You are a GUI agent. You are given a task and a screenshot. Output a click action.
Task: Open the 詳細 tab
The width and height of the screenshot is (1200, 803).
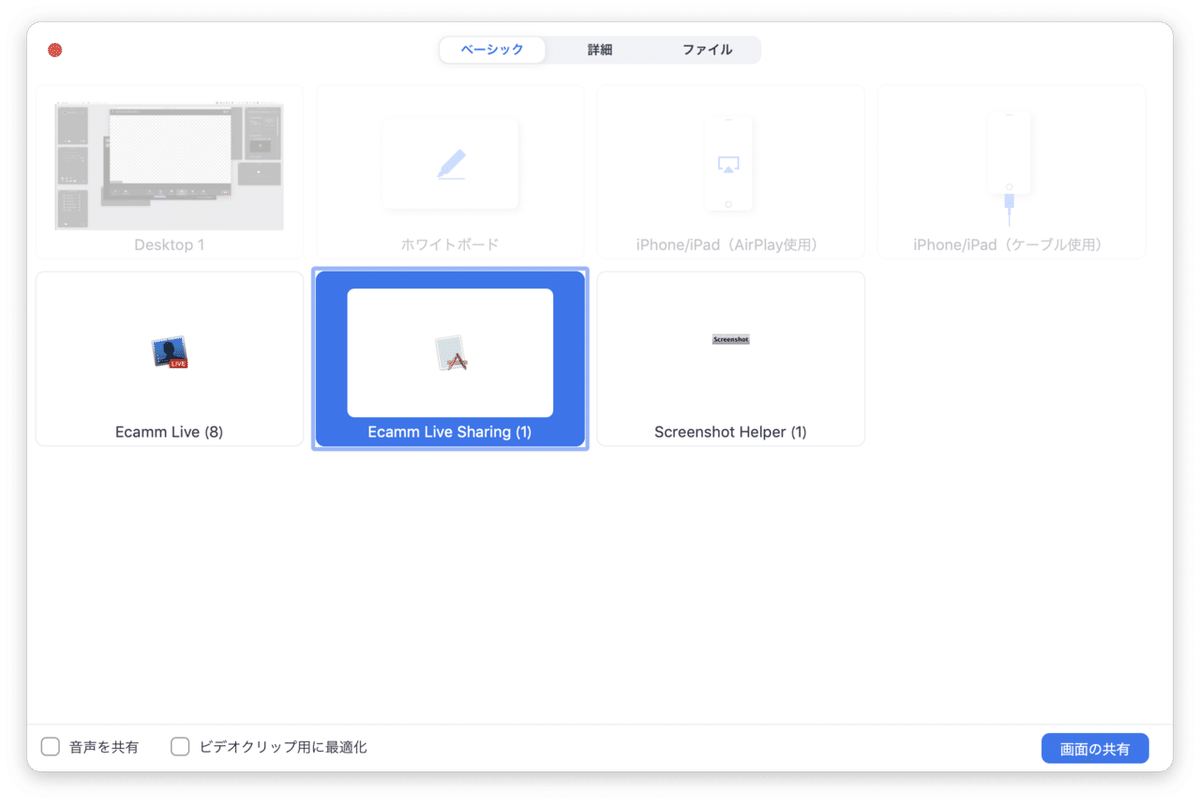tap(600, 50)
